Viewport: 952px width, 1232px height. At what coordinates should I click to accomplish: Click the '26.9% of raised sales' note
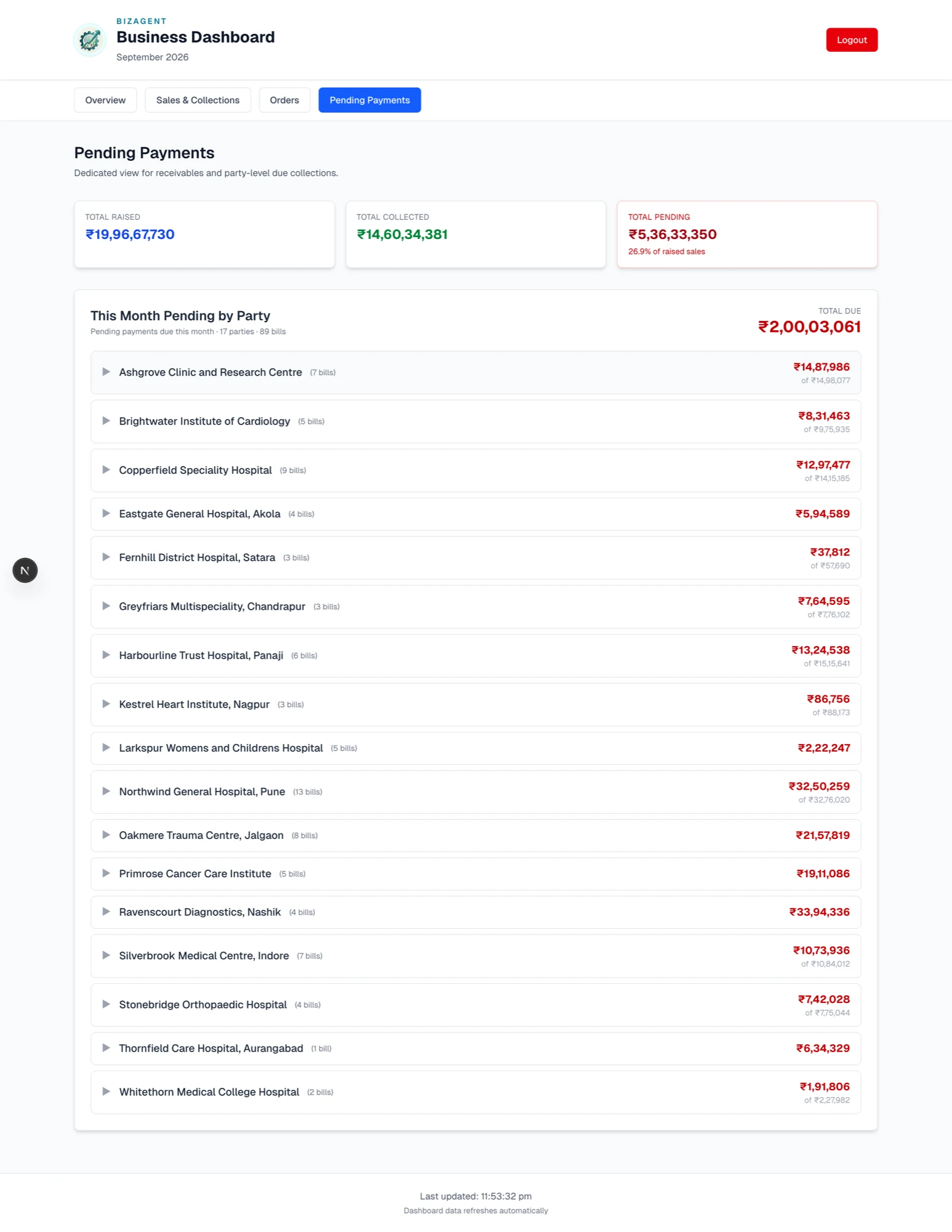pyautogui.click(x=666, y=252)
